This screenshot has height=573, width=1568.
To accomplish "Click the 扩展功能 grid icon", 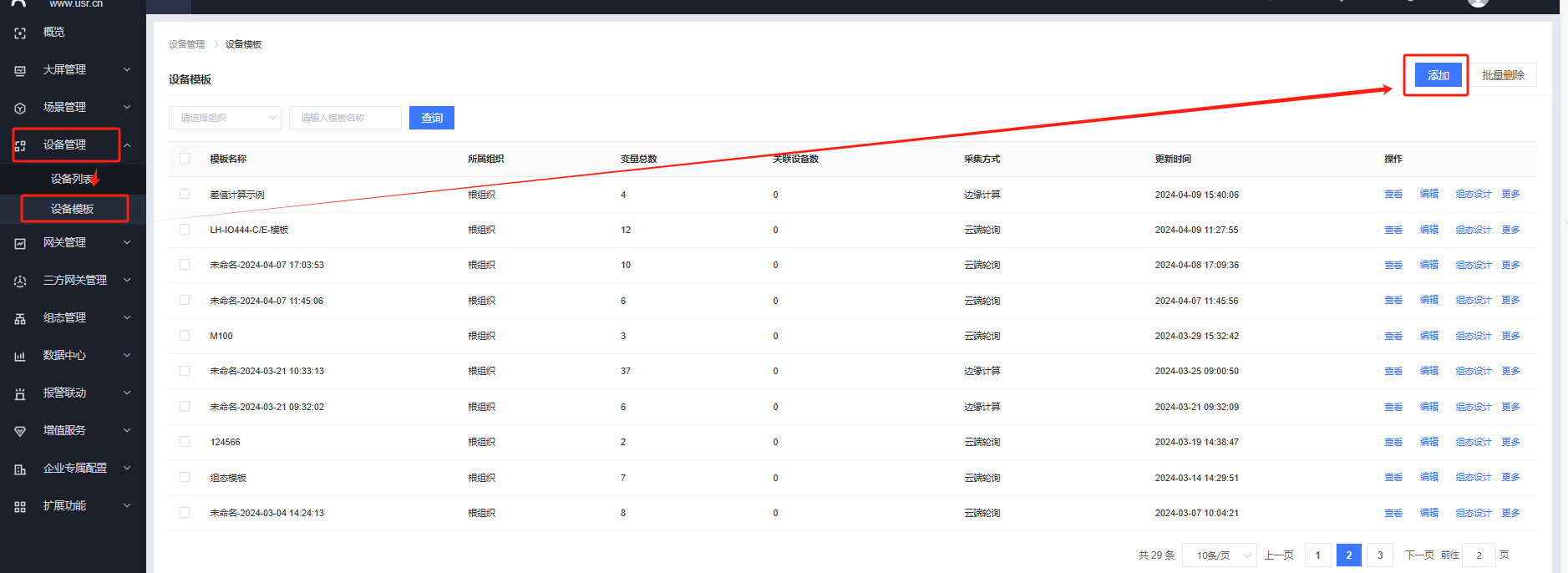I will tap(20, 506).
